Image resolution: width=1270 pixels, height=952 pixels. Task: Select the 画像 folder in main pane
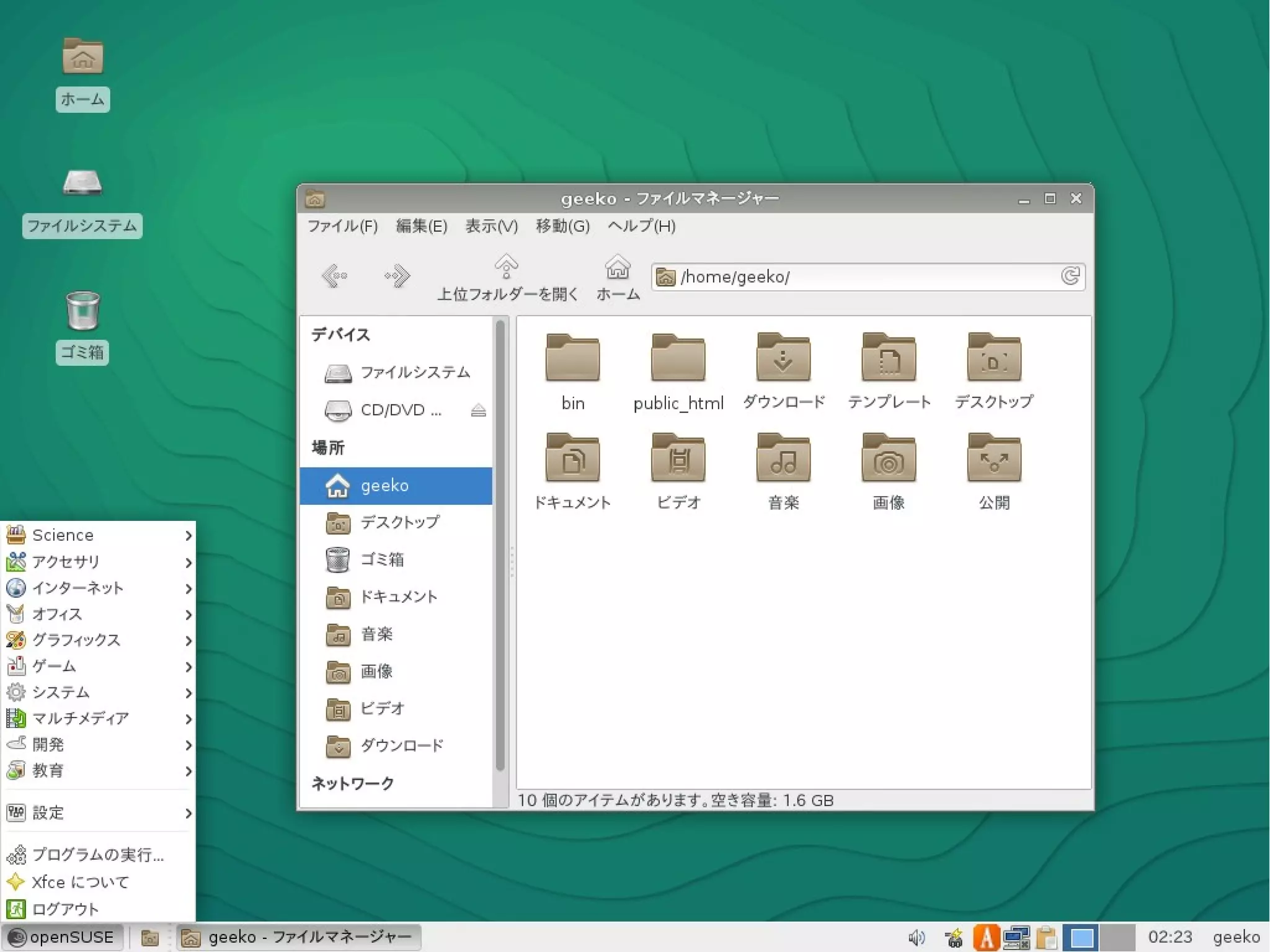(889, 472)
